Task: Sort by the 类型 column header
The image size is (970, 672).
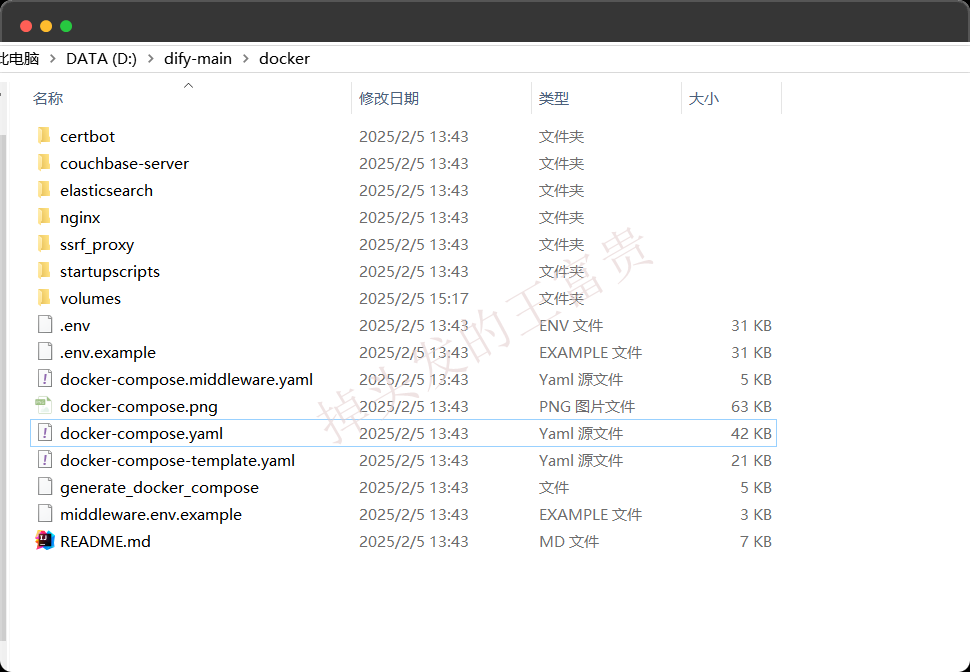Action: click(x=554, y=98)
